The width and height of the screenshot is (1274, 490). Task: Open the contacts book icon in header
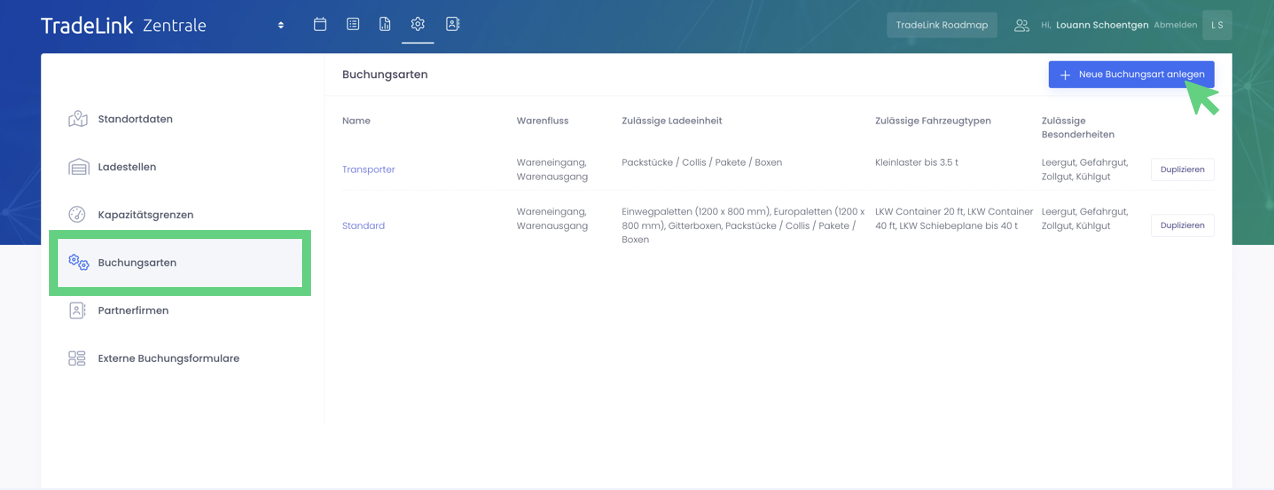(x=452, y=24)
